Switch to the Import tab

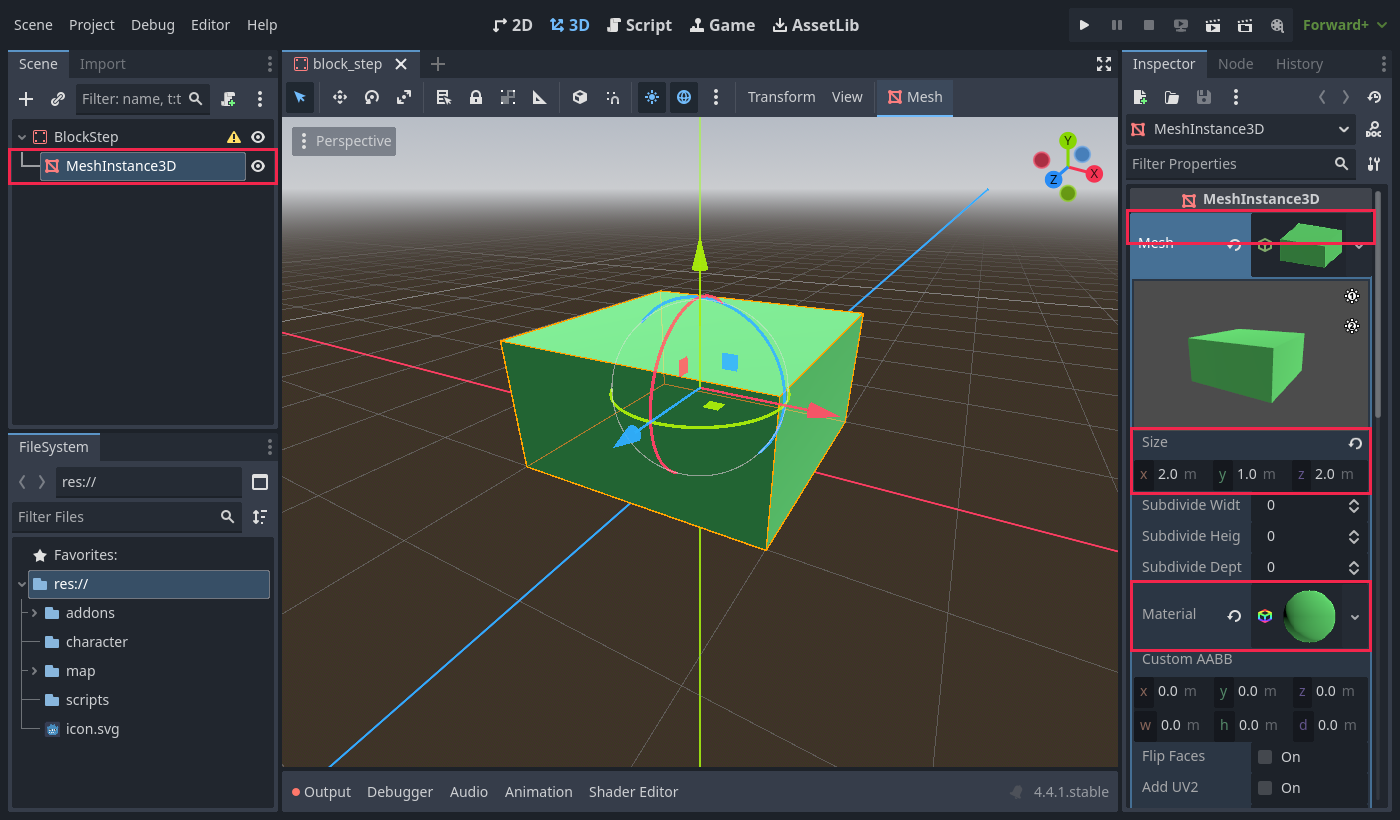[x=103, y=64]
